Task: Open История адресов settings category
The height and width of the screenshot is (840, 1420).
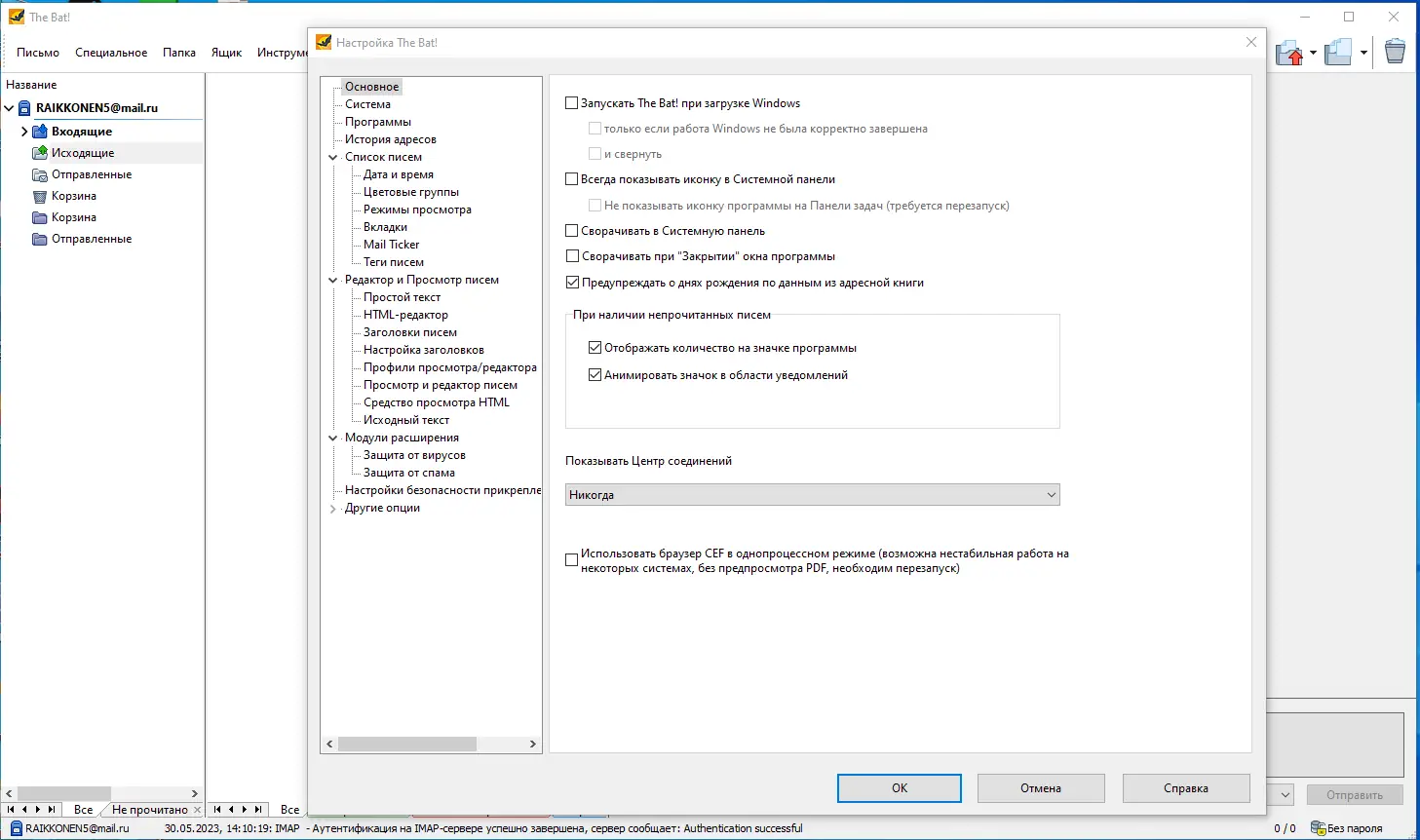Action: tap(391, 139)
